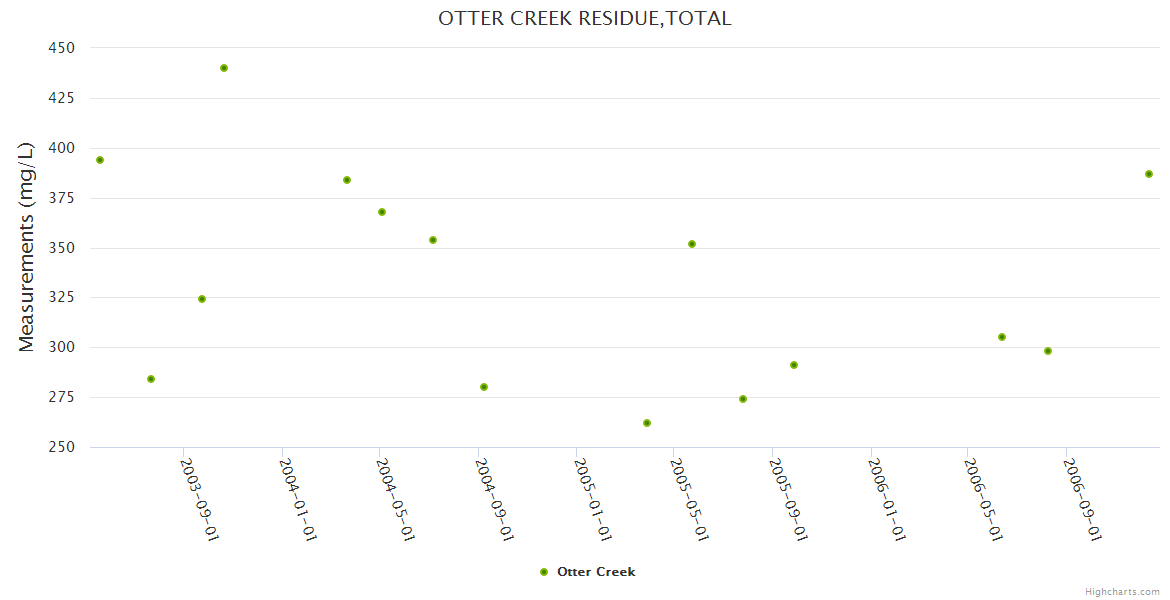Select the 368 mg/L point just after 2004-05-01
The width and height of the screenshot is (1170, 600).
click(382, 212)
